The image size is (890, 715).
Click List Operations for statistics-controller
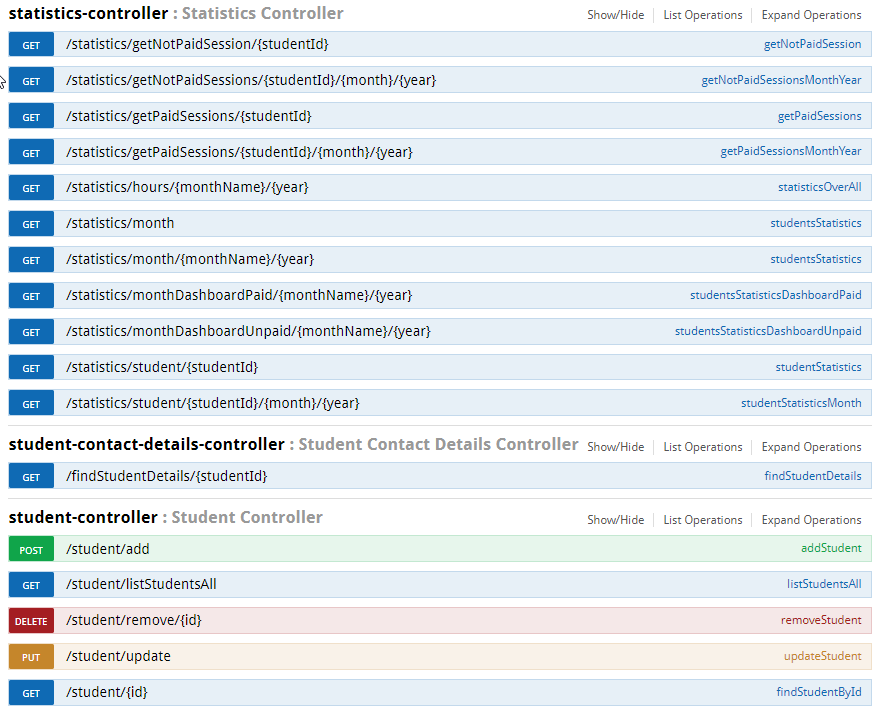(x=703, y=15)
